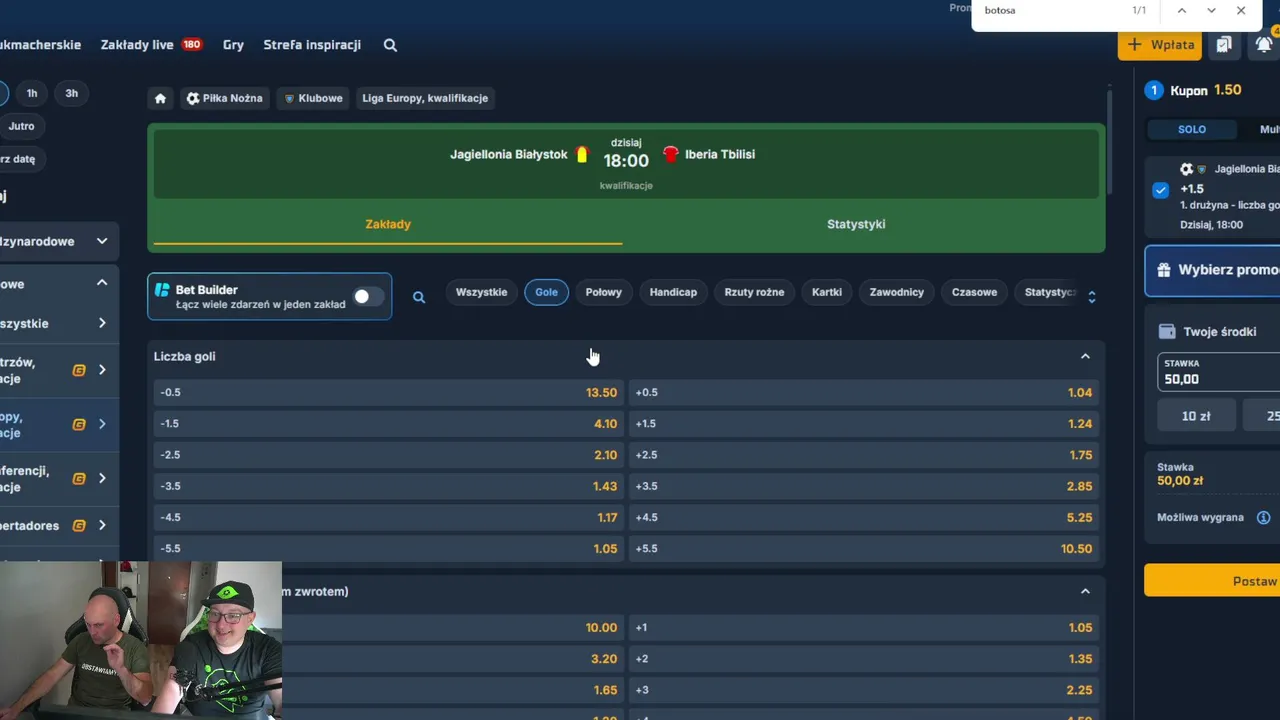Go to next find-bar match
Image resolution: width=1280 pixels, height=720 pixels.
tap(1211, 10)
